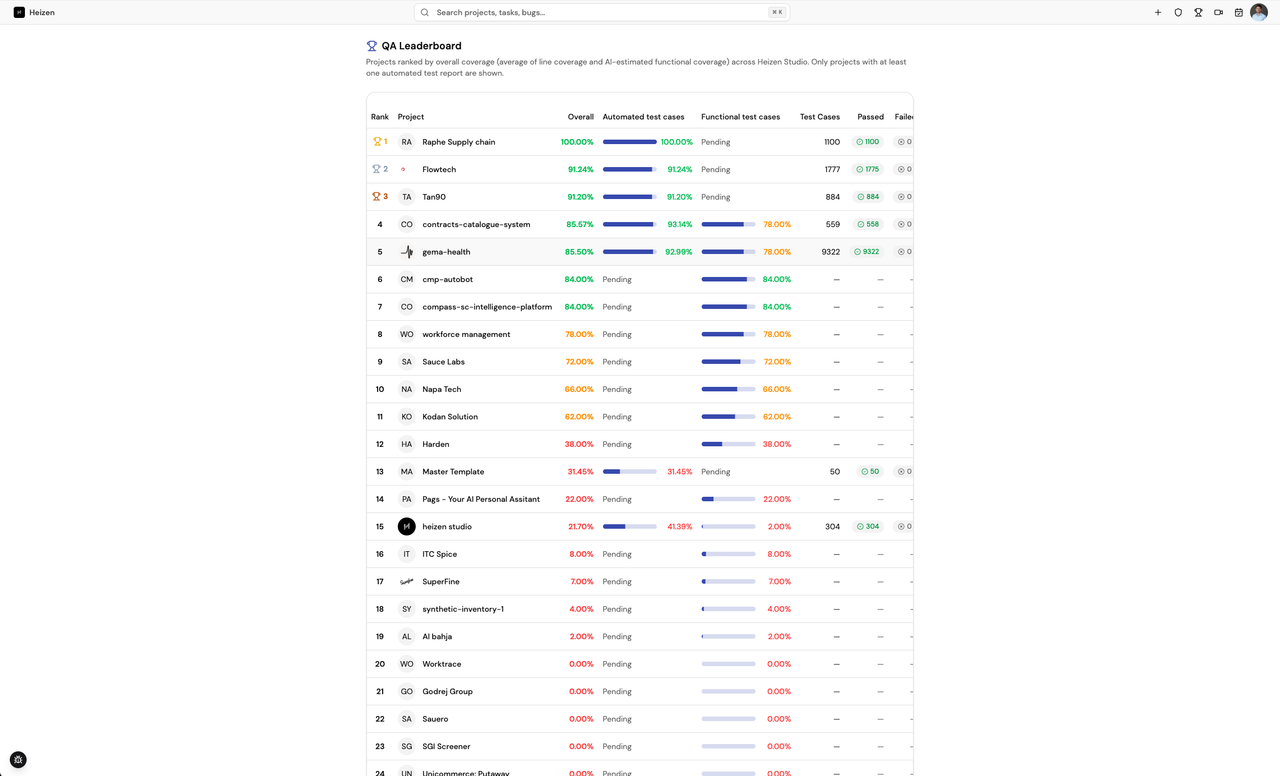Click the Sauce Labs project name
Viewport: 1280px width, 776px height.
[443, 362]
